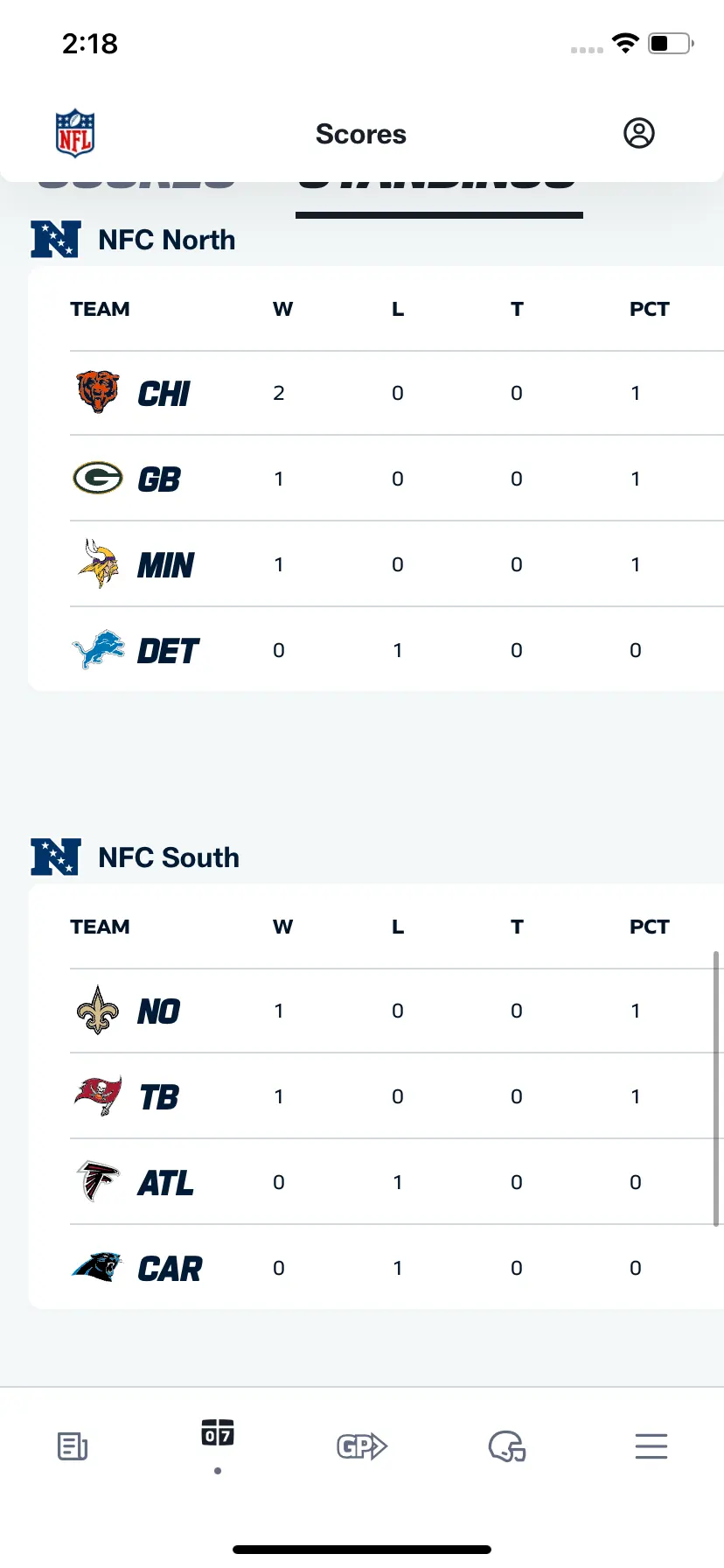Tap the NFL shield logo
The image size is (724, 1568).
pyautogui.click(x=75, y=133)
